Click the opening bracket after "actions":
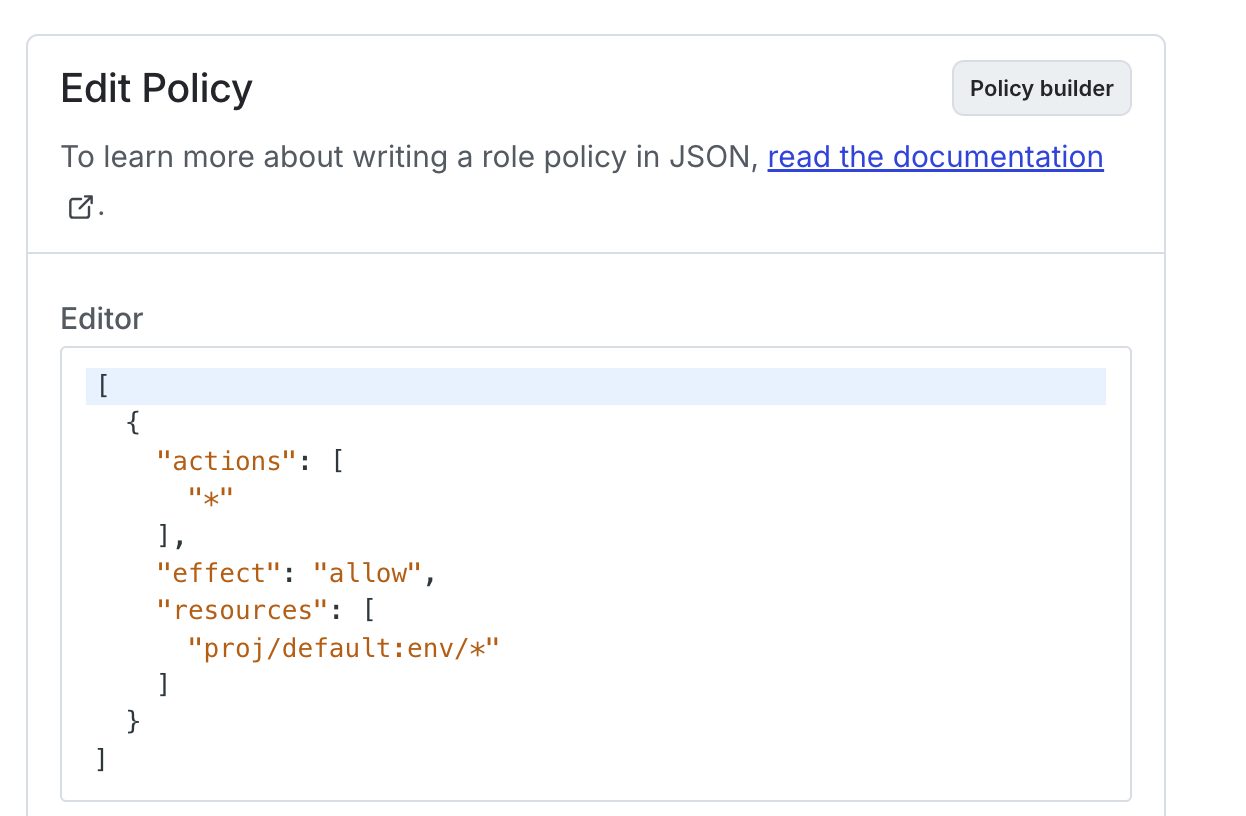1246x816 pixels. [x=337, y=461]
